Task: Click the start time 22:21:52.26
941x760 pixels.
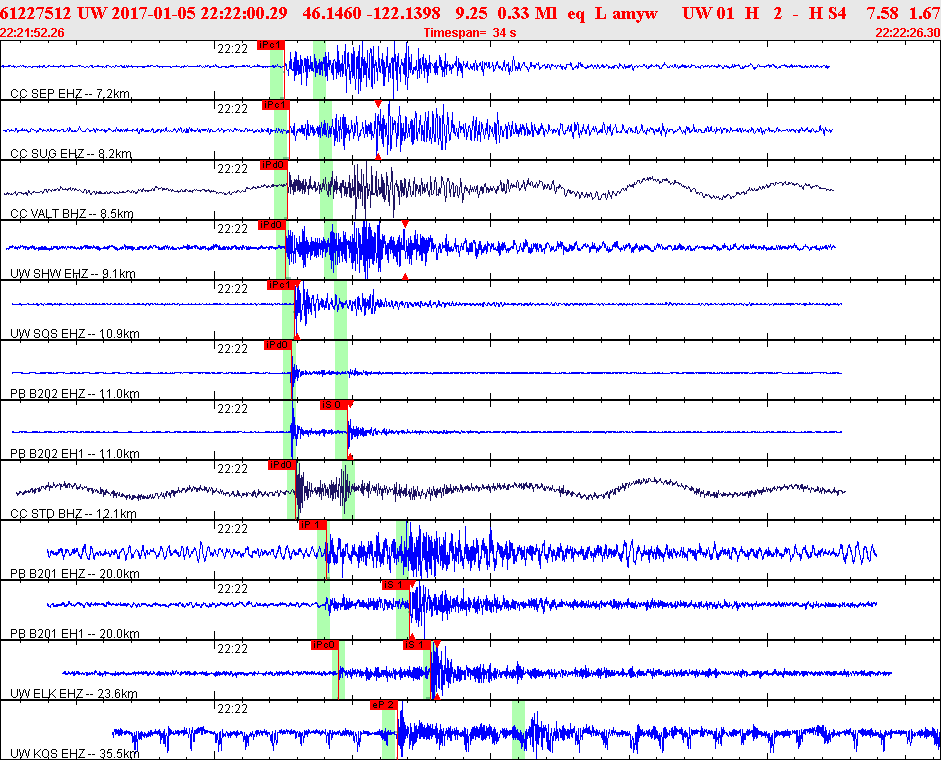Action: coord(32,33)
